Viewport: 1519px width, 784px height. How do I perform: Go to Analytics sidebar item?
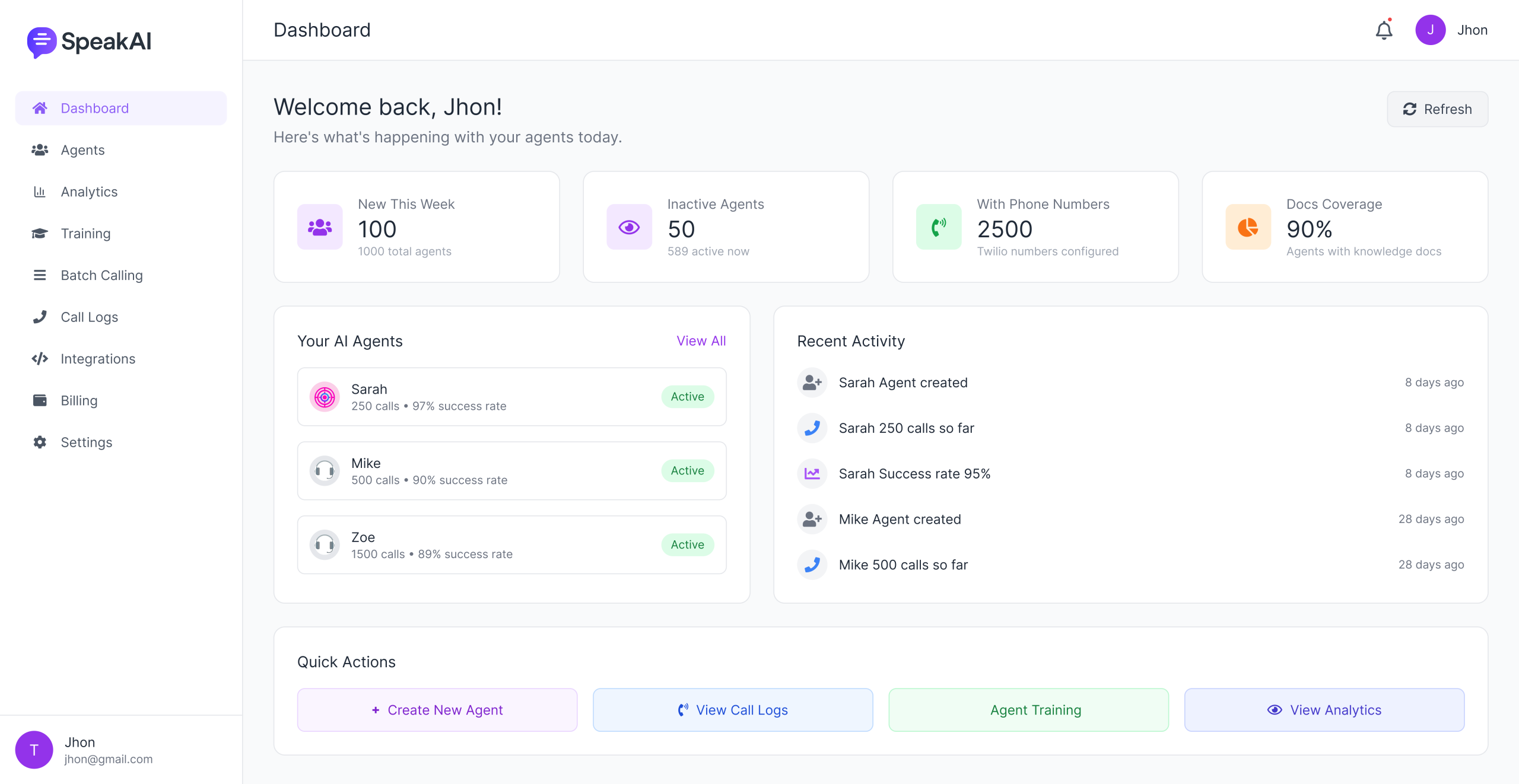tap(89, 192)
